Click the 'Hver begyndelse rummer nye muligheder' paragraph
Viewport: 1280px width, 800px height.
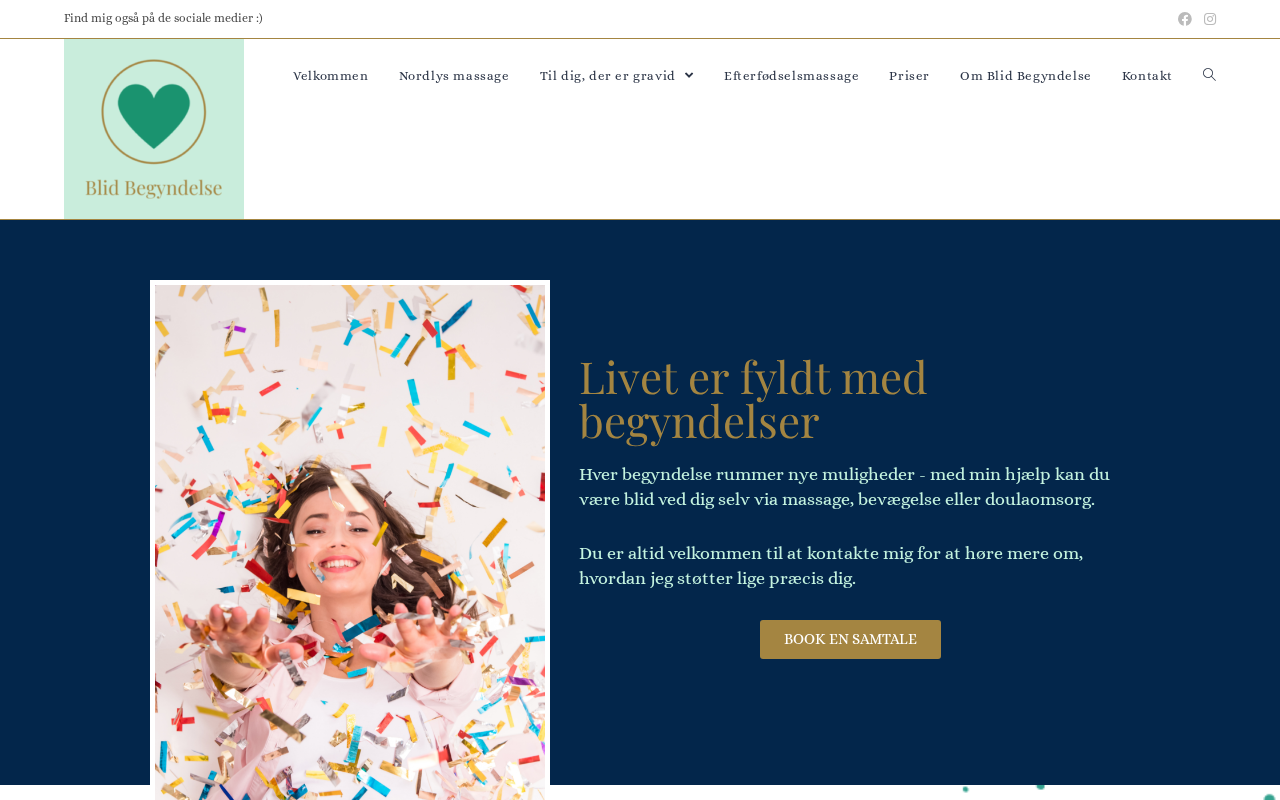(844, 487)
